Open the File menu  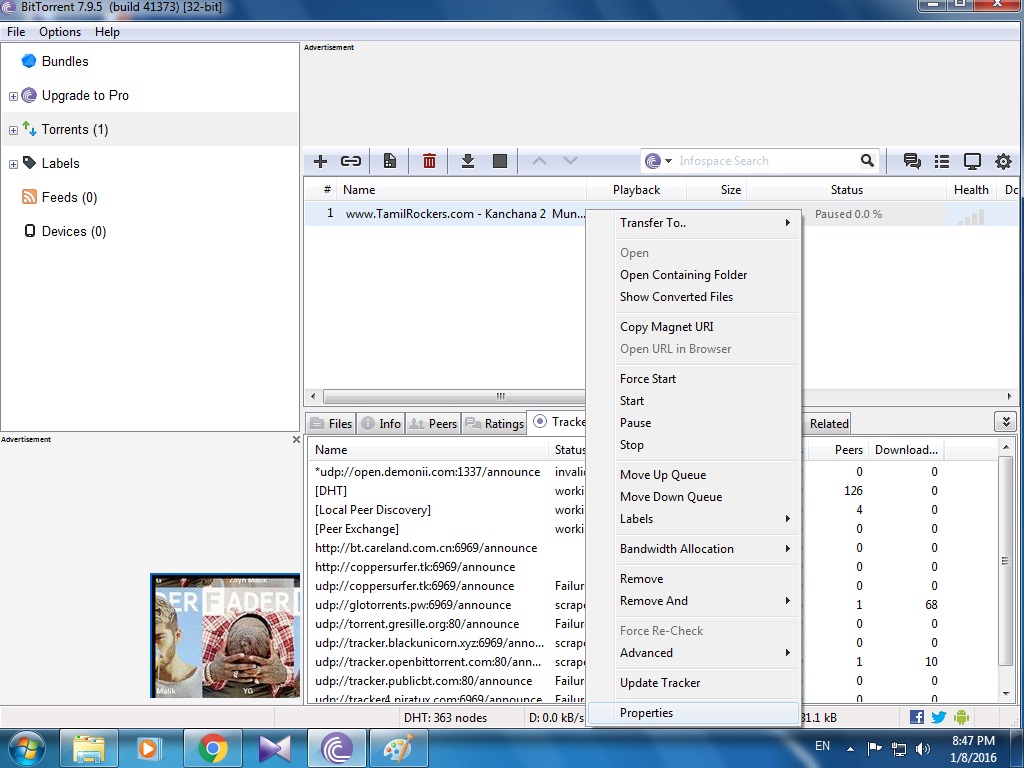pyautogui.click(x=16, y=32)
